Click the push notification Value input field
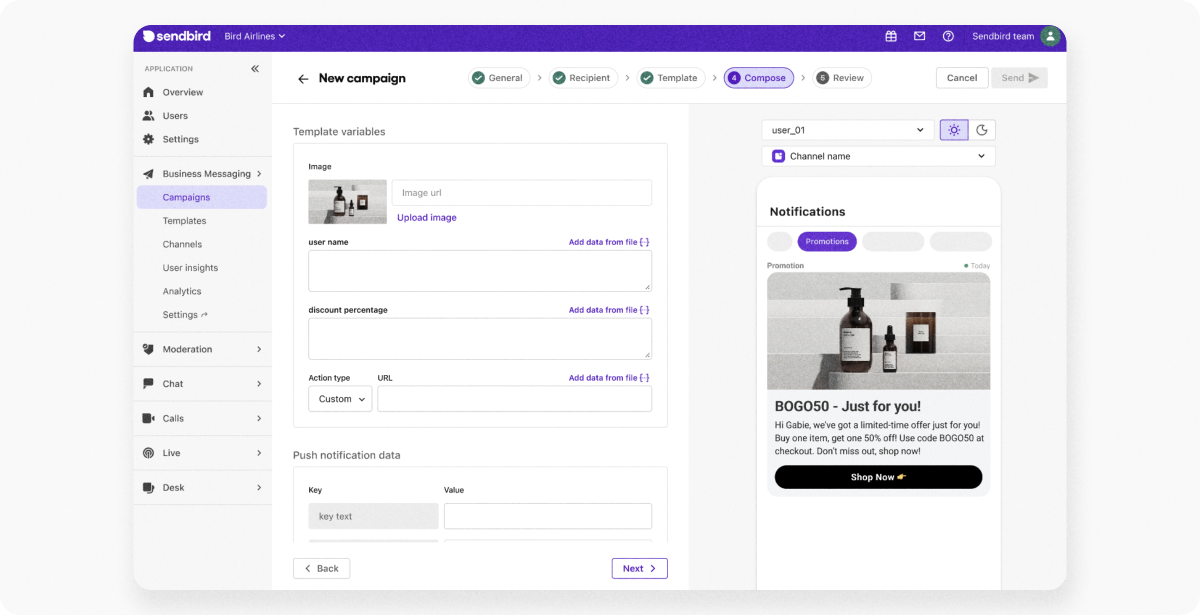 click(548, 516)
